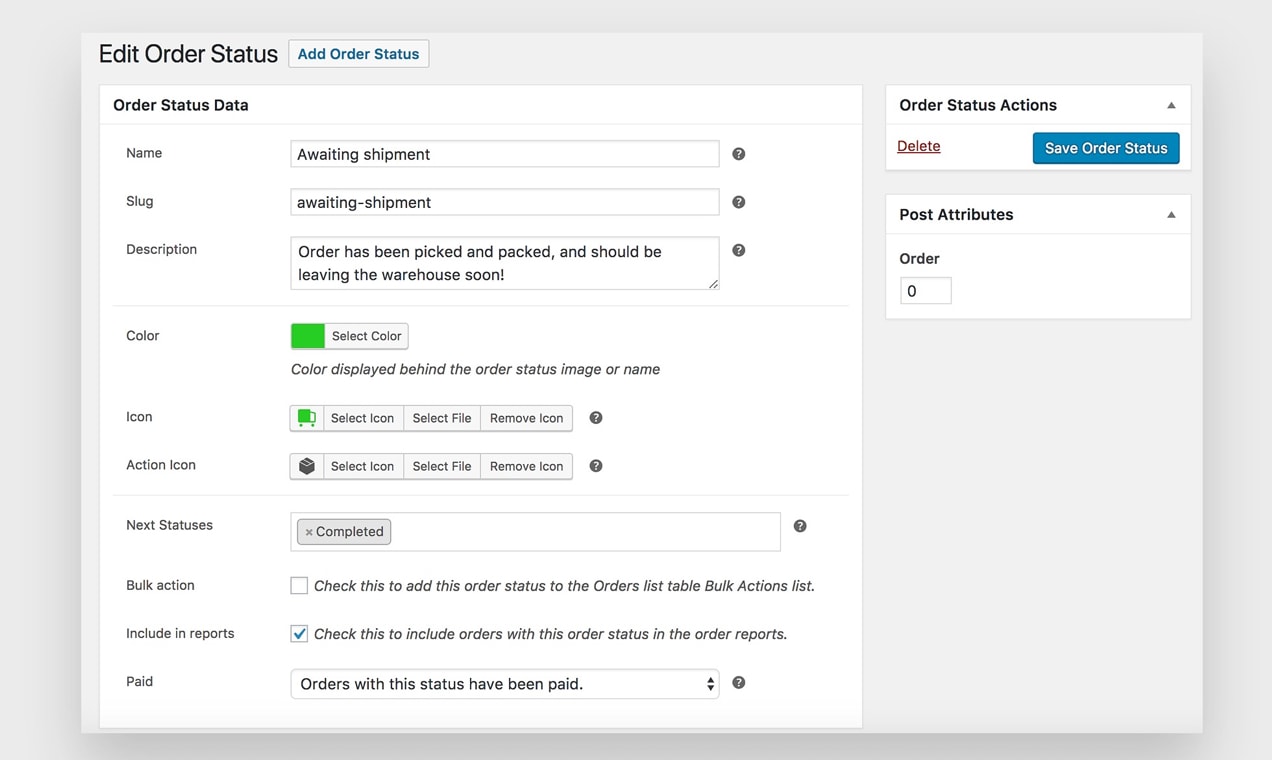Click the Delete link

[918, 146]
